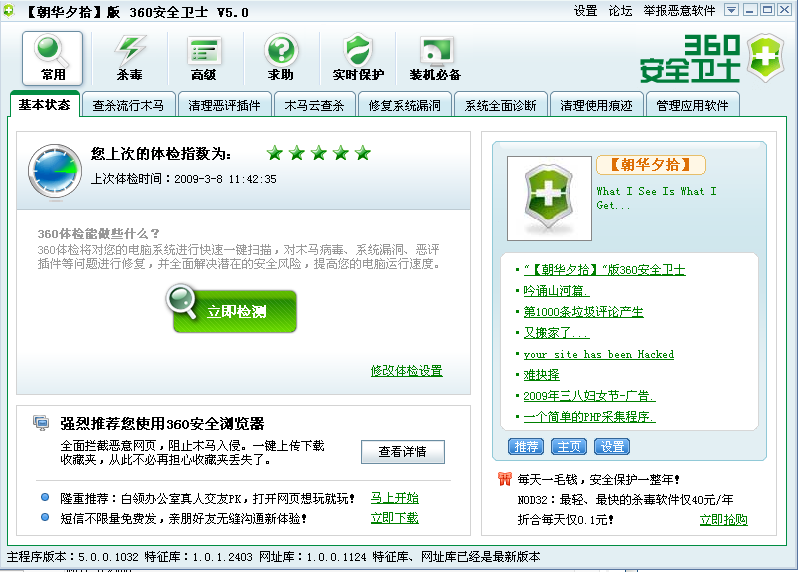Click the 360安全卫士 logo shield

tap(765, 58)
